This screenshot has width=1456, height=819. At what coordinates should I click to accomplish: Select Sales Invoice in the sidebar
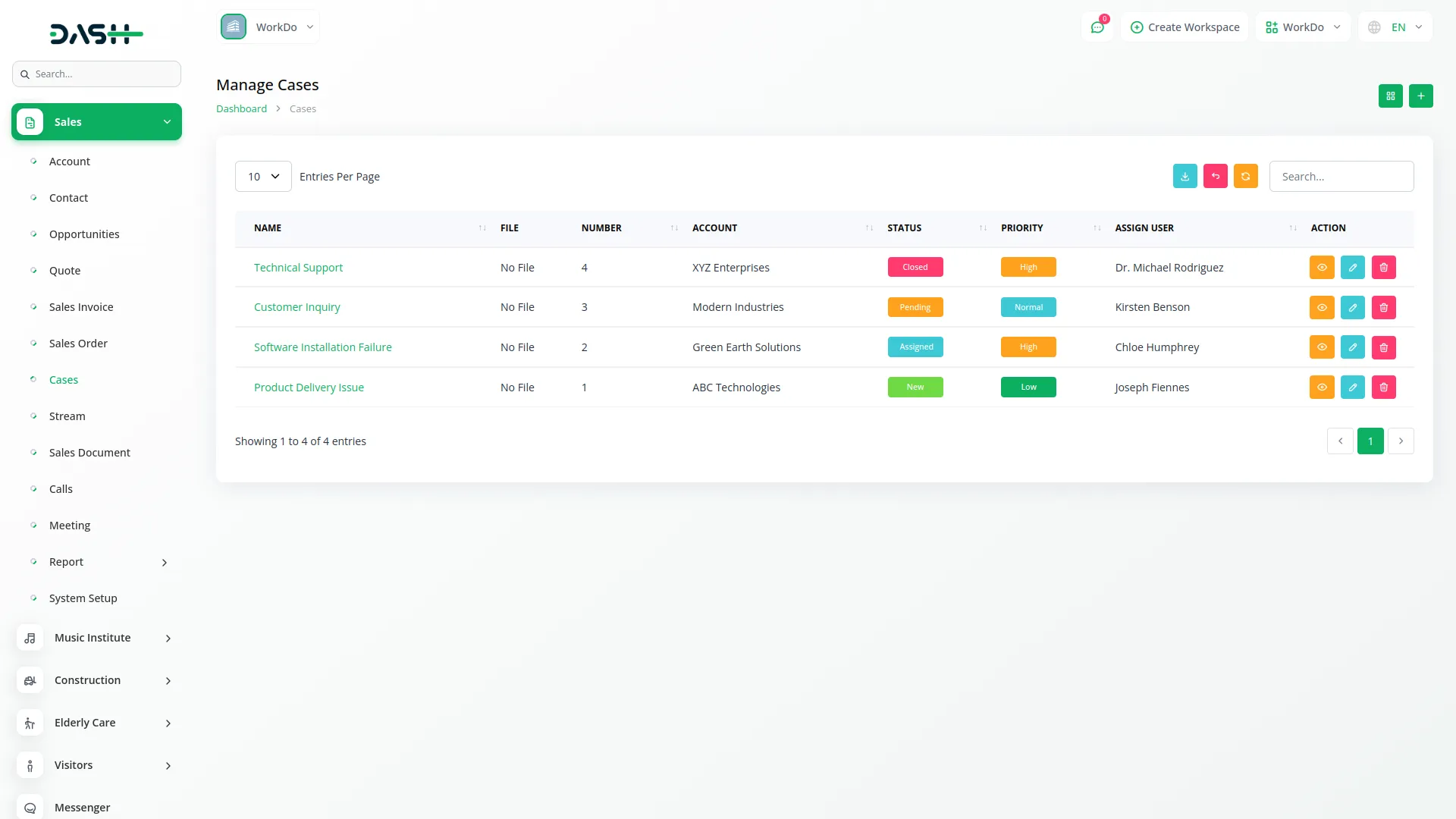click(81, 307)
